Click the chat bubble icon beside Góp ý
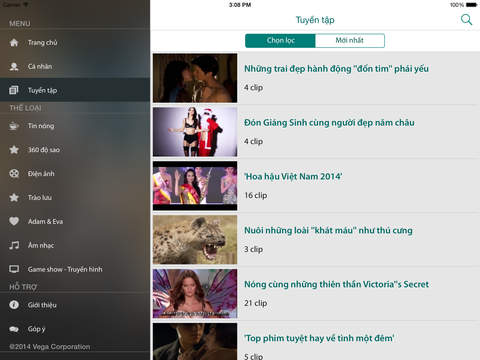Screen dimensions: 480x360 pyautogui.click(x=14, y=329)
